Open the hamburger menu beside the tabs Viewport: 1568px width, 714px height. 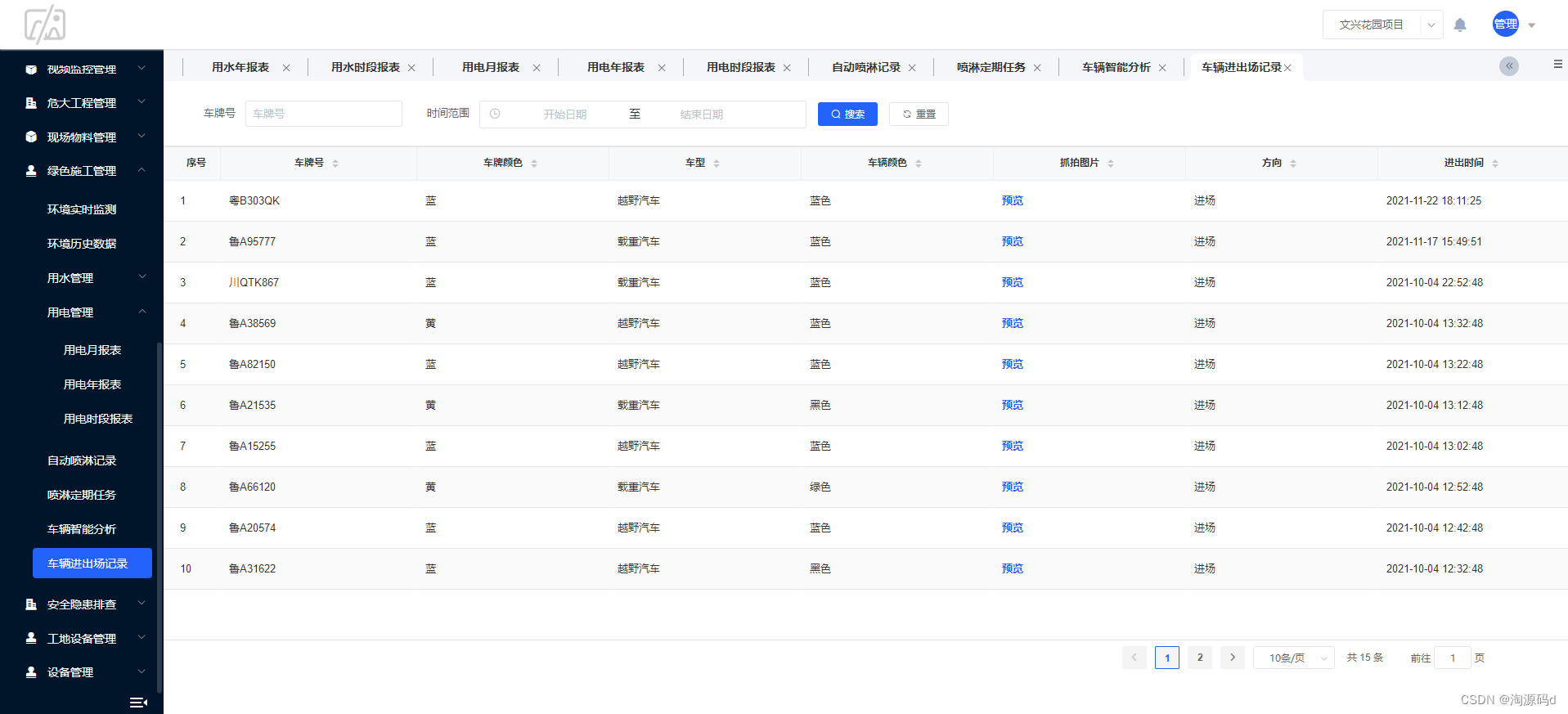(1557, 64)
